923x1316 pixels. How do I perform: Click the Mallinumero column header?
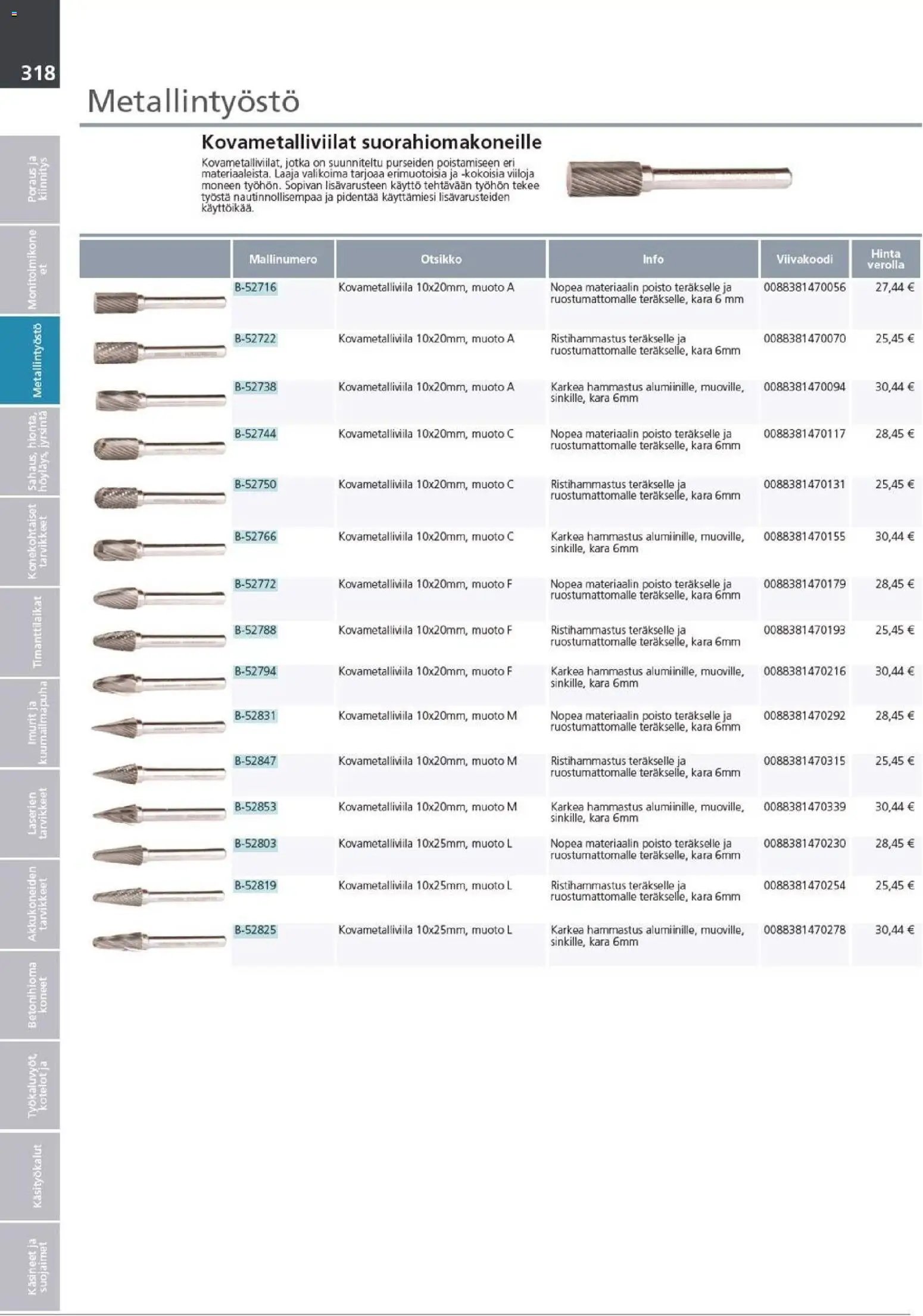tap(283, 259)
